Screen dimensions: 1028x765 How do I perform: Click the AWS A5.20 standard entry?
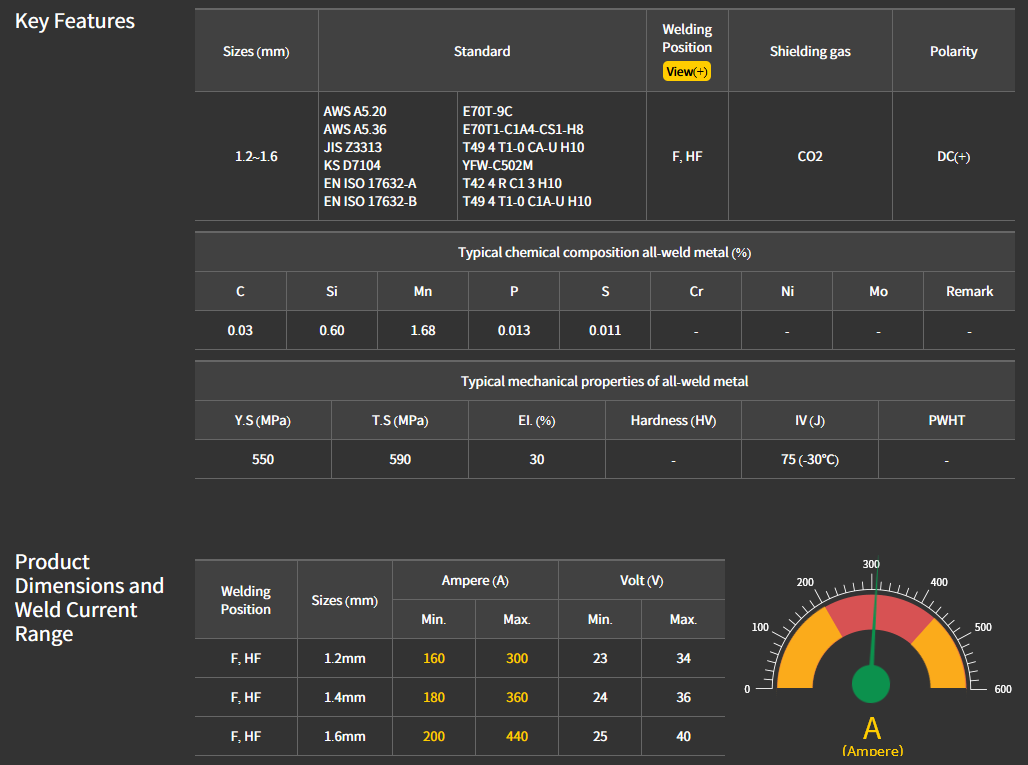point(355,111)
